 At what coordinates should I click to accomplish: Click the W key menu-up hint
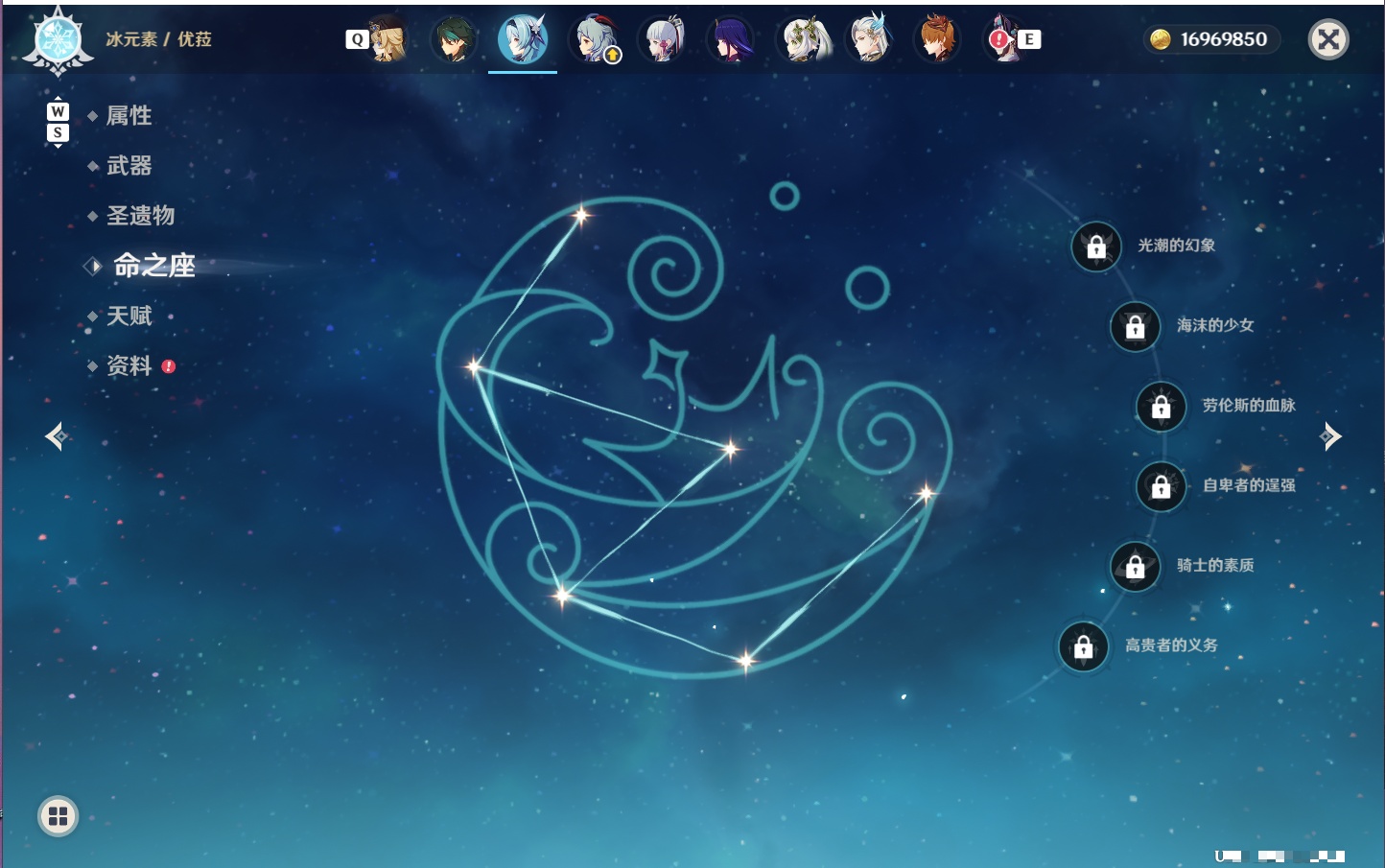click(58, 111)
